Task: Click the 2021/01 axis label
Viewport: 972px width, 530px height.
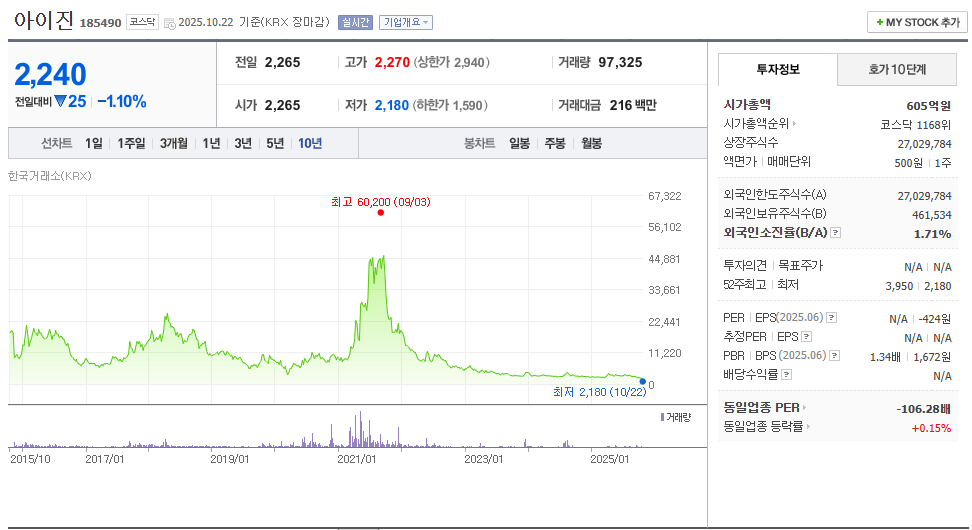Action: click(356, 459)
